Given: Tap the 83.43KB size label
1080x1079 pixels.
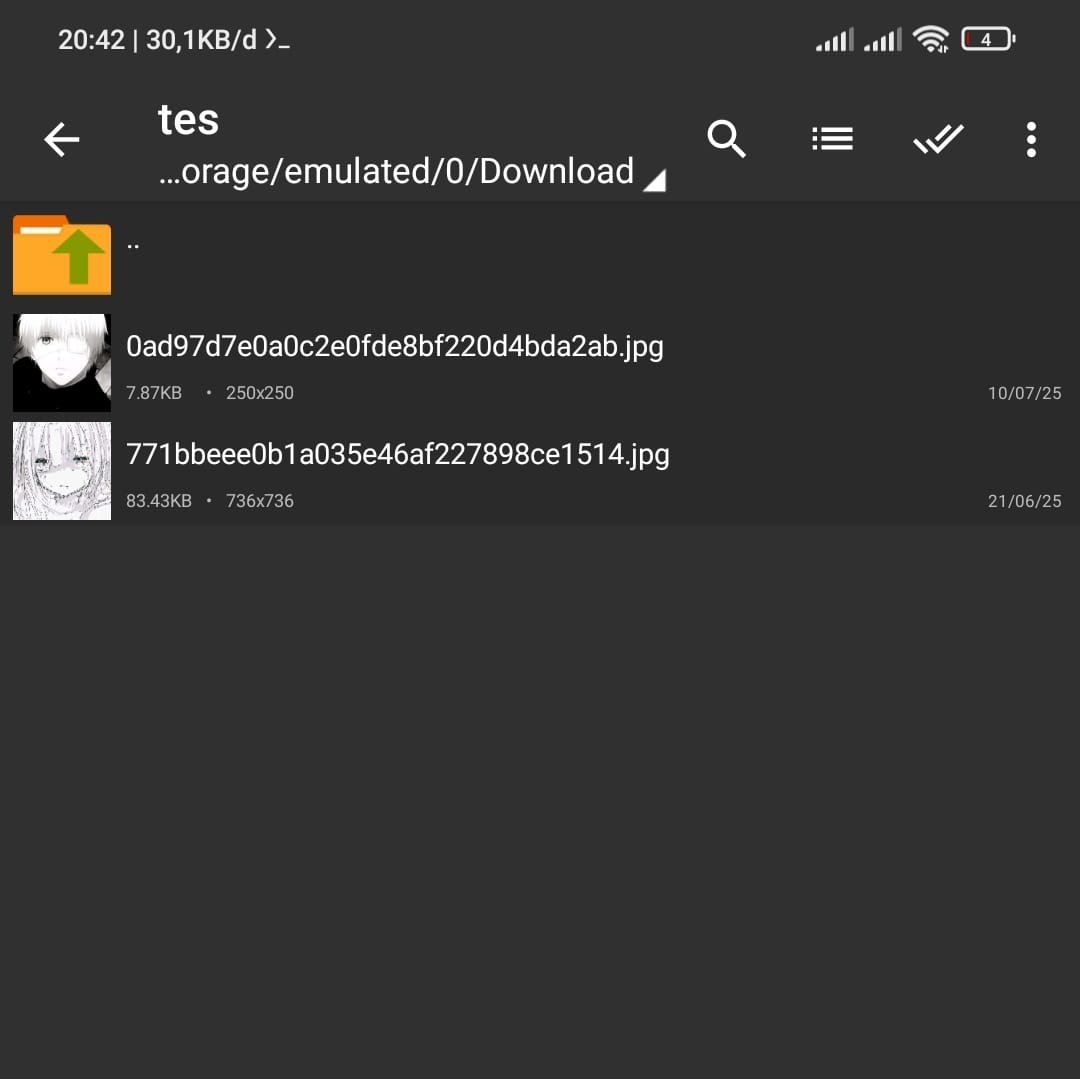Looking at the screenshot, I should click(158, 501).
